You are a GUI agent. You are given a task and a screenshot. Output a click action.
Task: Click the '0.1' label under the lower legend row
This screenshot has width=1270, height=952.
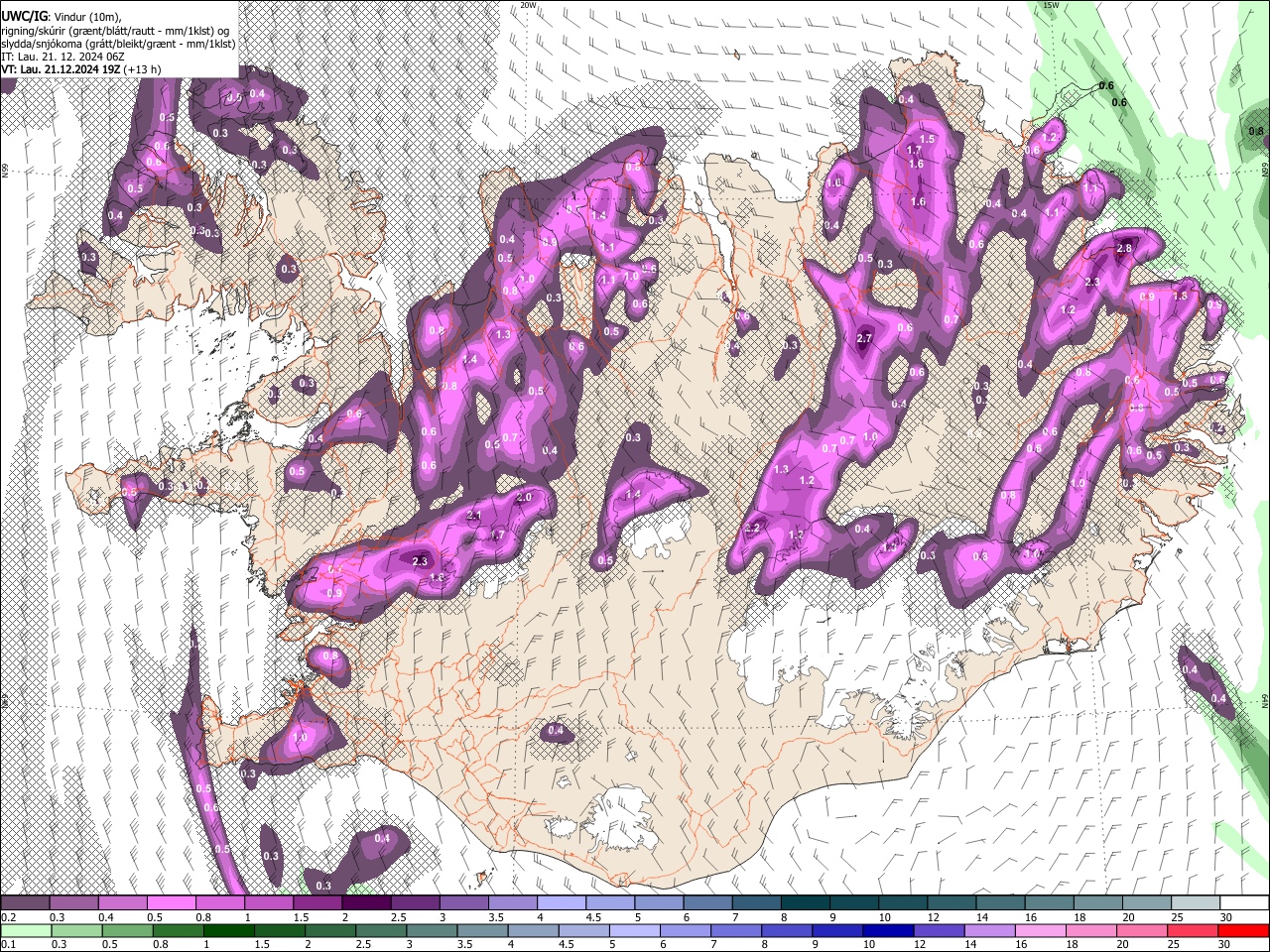[x=9, y=944]
